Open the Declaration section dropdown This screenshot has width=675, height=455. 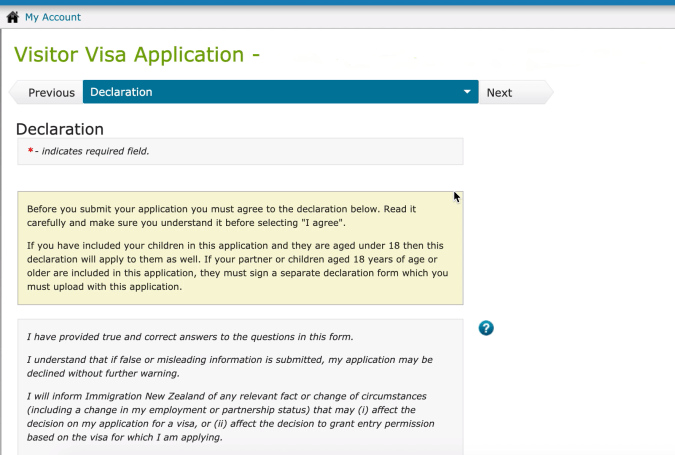pyautogui.click(x=280, y=93)
